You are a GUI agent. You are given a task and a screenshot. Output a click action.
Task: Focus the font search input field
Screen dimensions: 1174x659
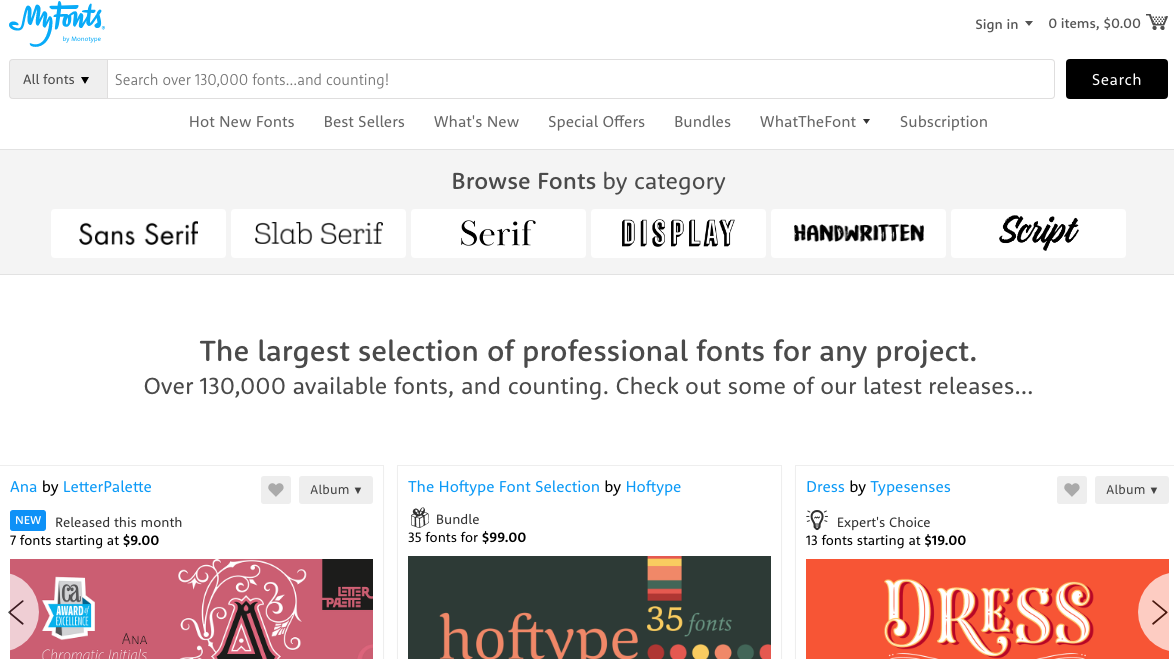coord(581,79)
